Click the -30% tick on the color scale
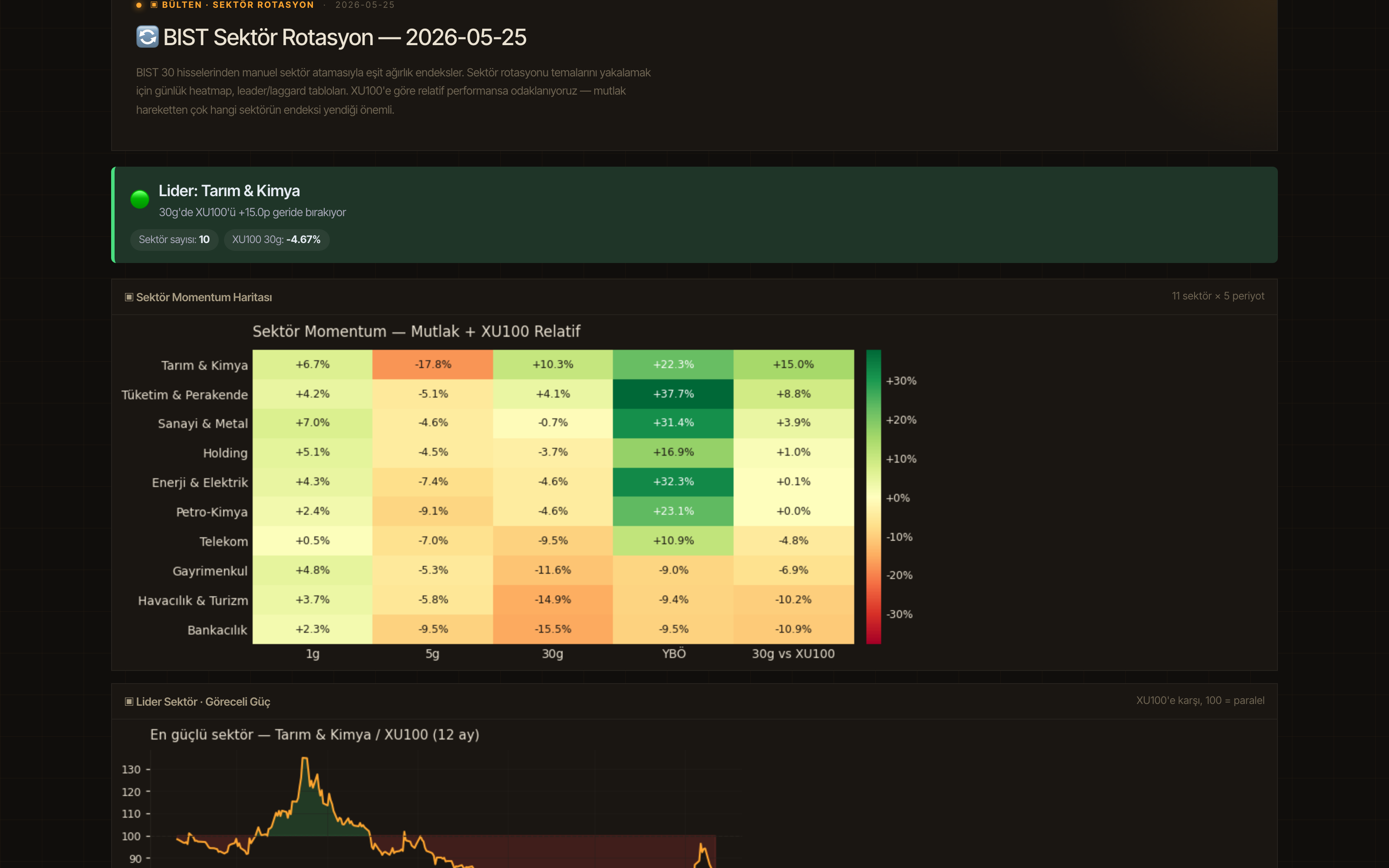The width and height of the screenshot is (1389, 868). [899, 614]
